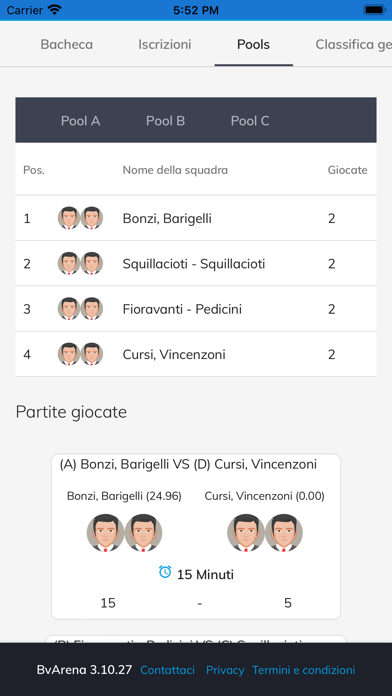Go to the Classifica tab

tap(353, 44)
